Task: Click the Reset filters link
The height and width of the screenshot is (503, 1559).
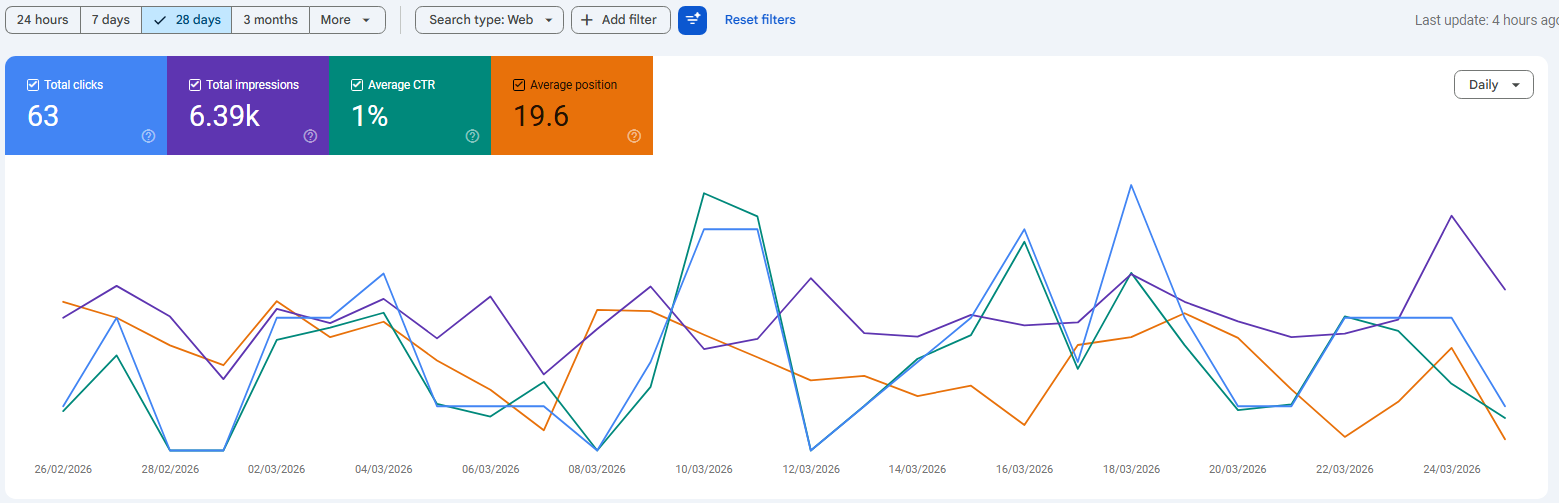Action: 760,20
